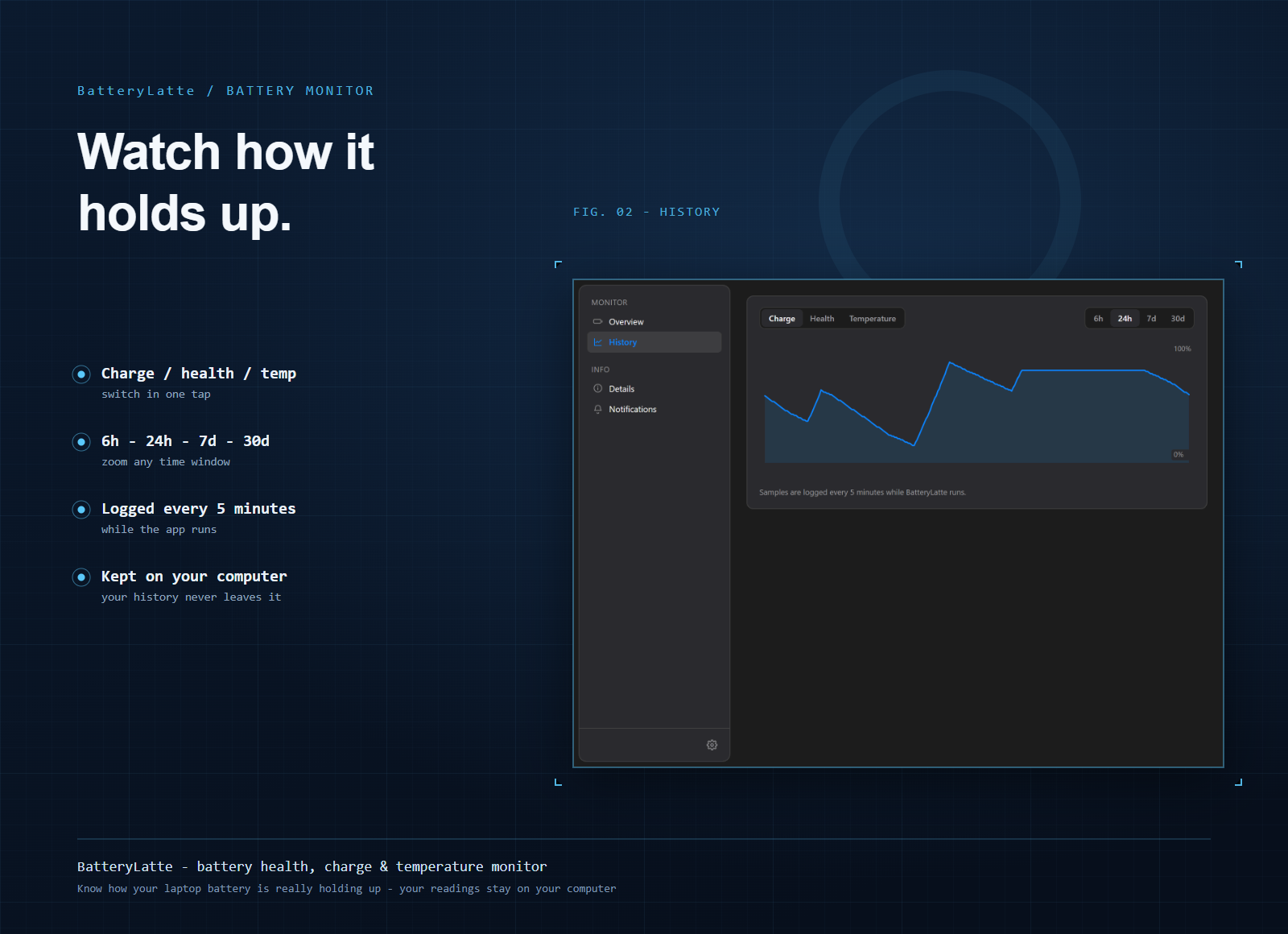Select the 7d time range
The width and height of the screenshot is (1288, 934).
click(1151, 319)
